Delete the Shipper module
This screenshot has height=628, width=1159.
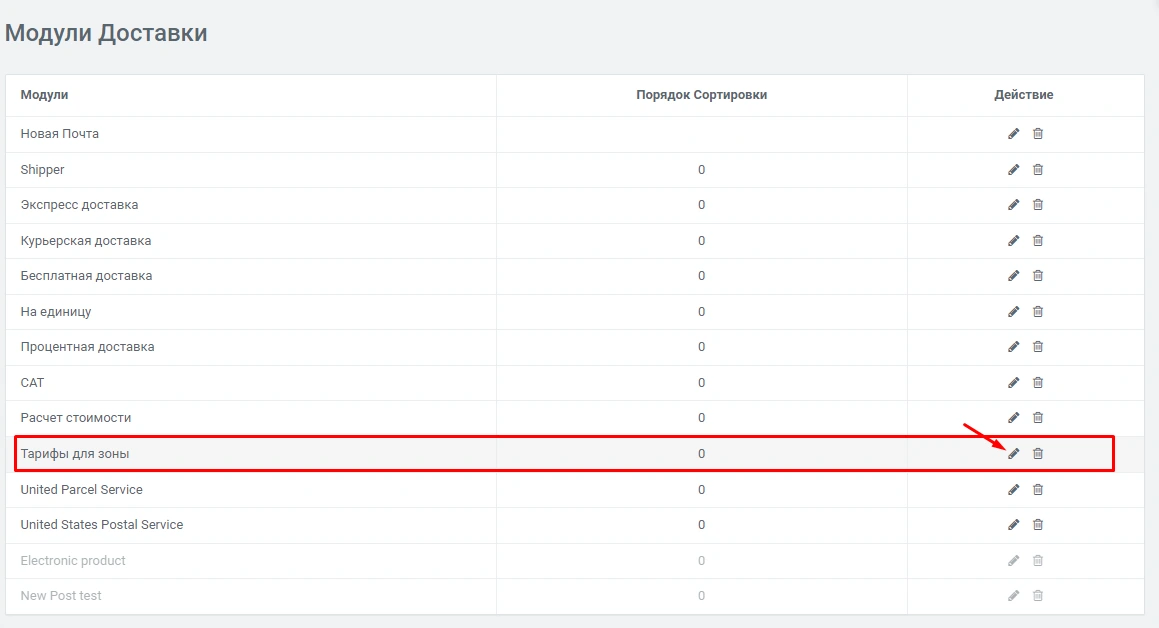1037,170
